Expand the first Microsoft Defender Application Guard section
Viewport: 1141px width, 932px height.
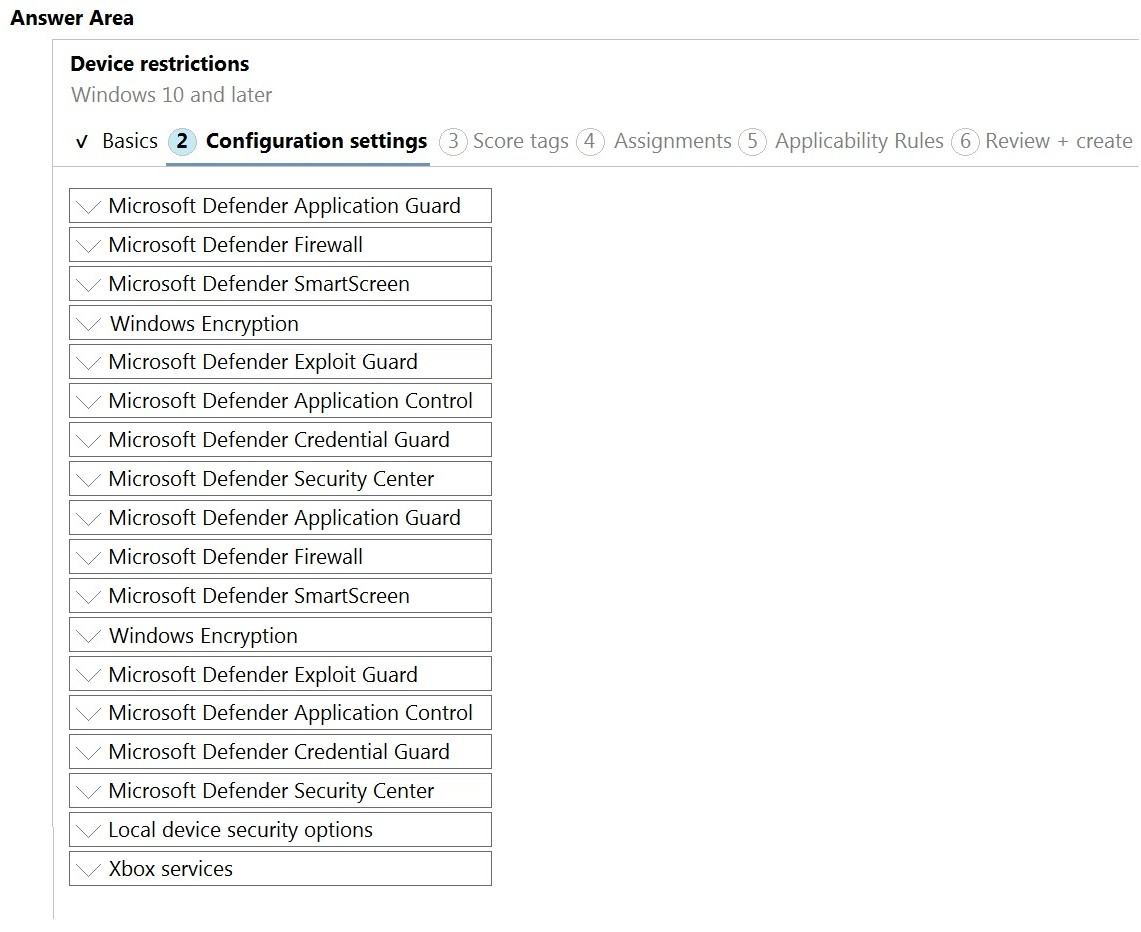280,206
